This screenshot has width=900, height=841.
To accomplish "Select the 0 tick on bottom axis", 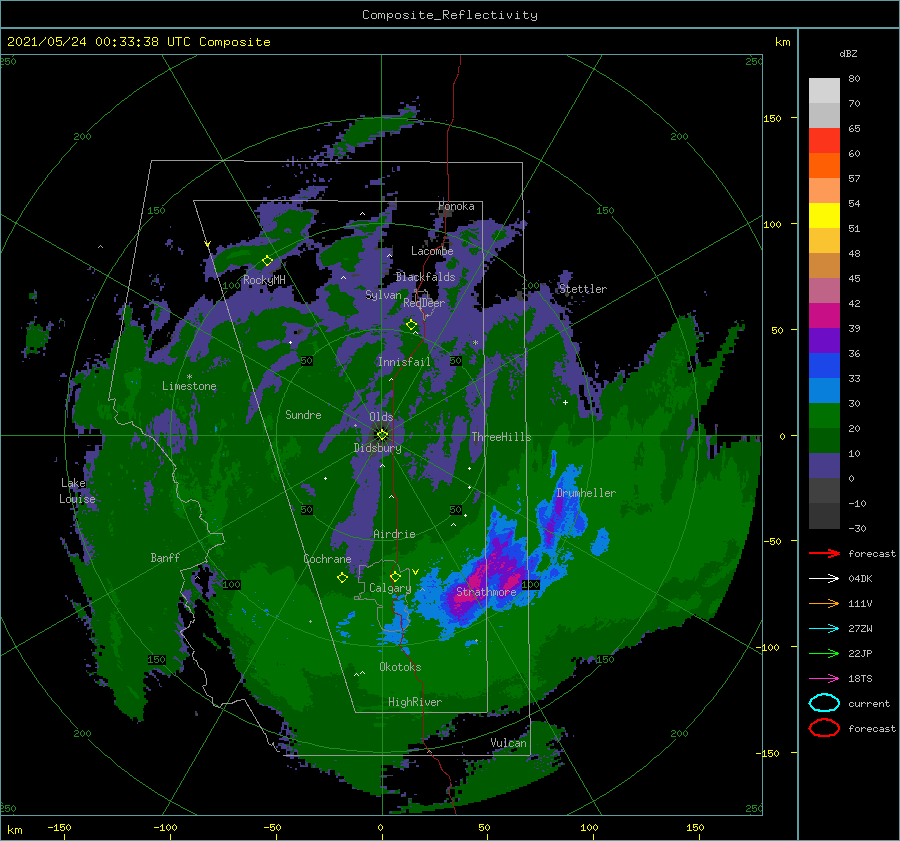I will click(381, 828).
